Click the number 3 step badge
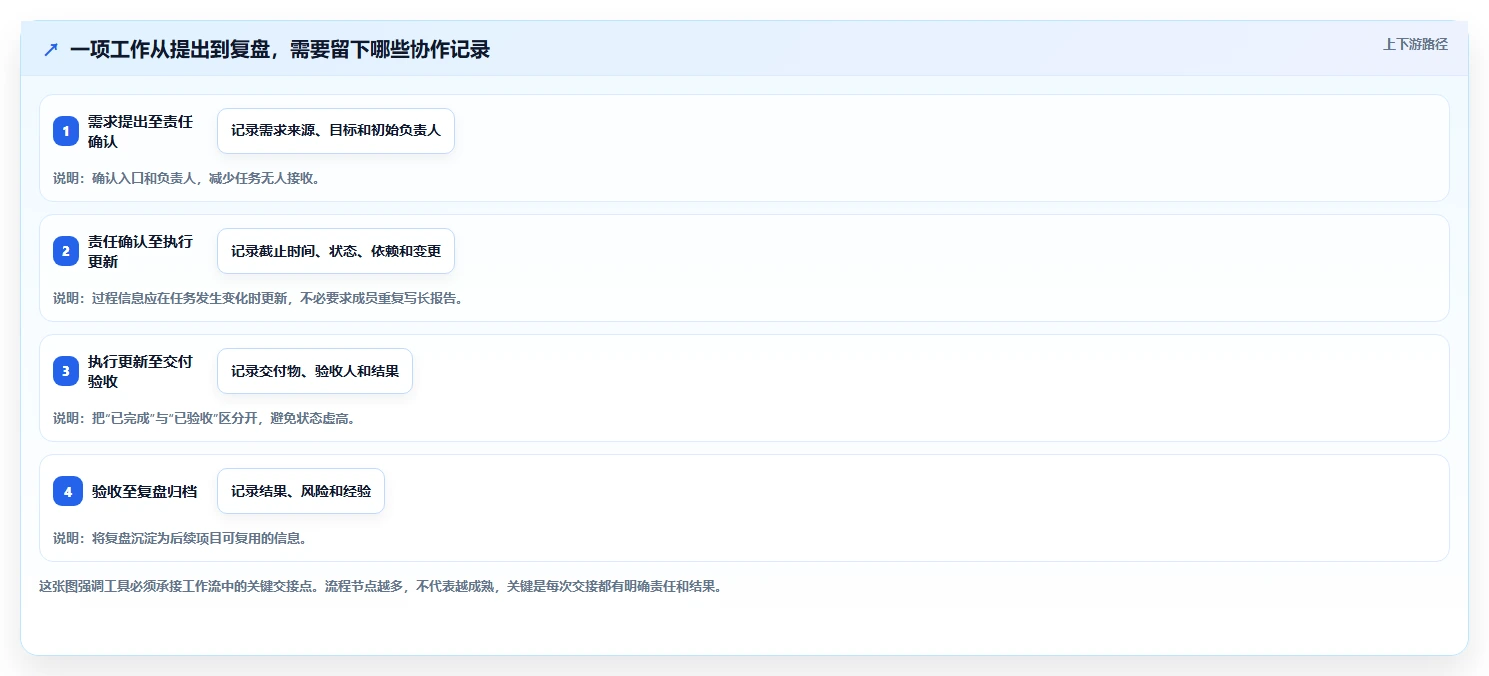Image resolution: width=1489 pixels, height=676 pixels. (x=66, y=371)
